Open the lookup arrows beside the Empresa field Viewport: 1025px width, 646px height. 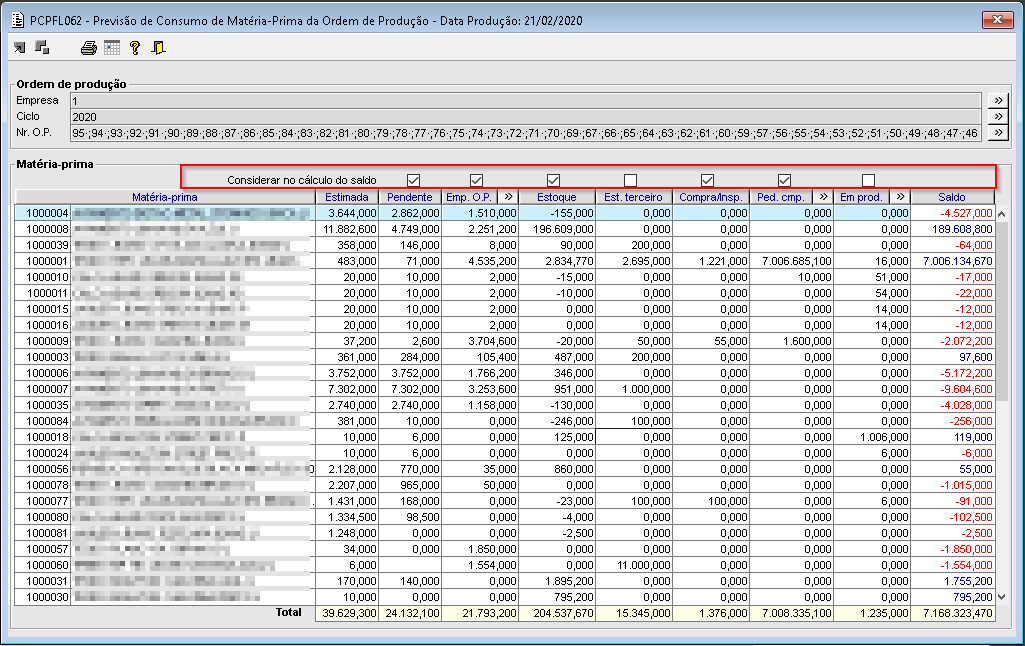[x=998, y=101]
